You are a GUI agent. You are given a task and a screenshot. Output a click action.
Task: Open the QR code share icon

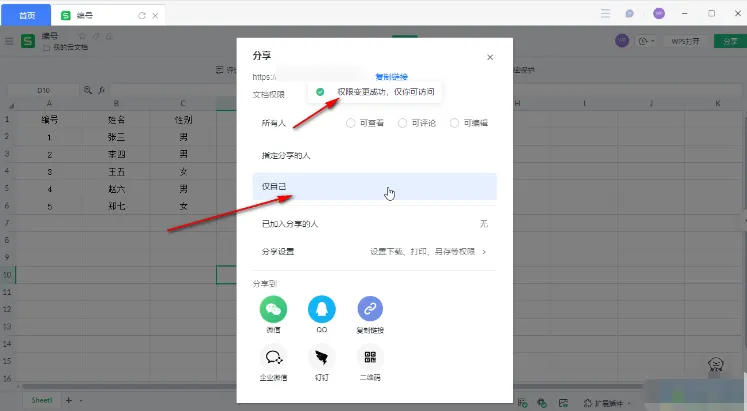point(370,357)
